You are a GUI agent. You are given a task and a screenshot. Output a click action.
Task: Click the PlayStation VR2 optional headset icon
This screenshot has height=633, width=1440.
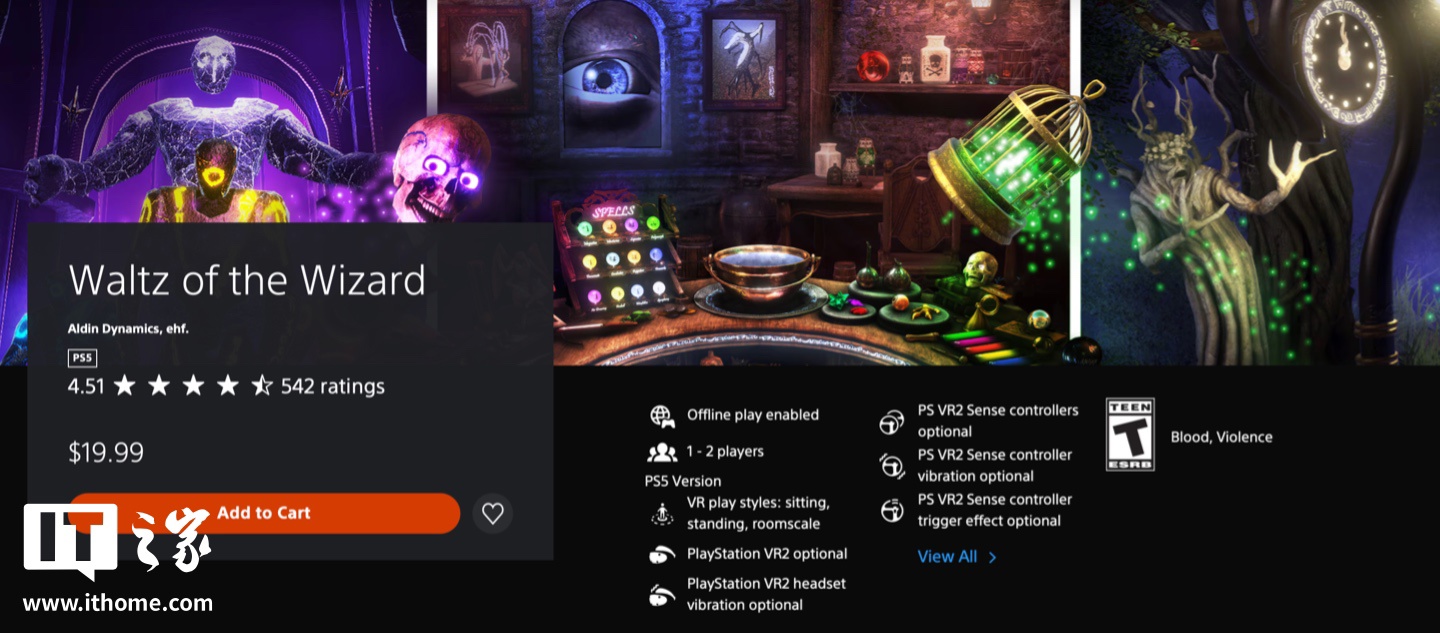[661, 554]
